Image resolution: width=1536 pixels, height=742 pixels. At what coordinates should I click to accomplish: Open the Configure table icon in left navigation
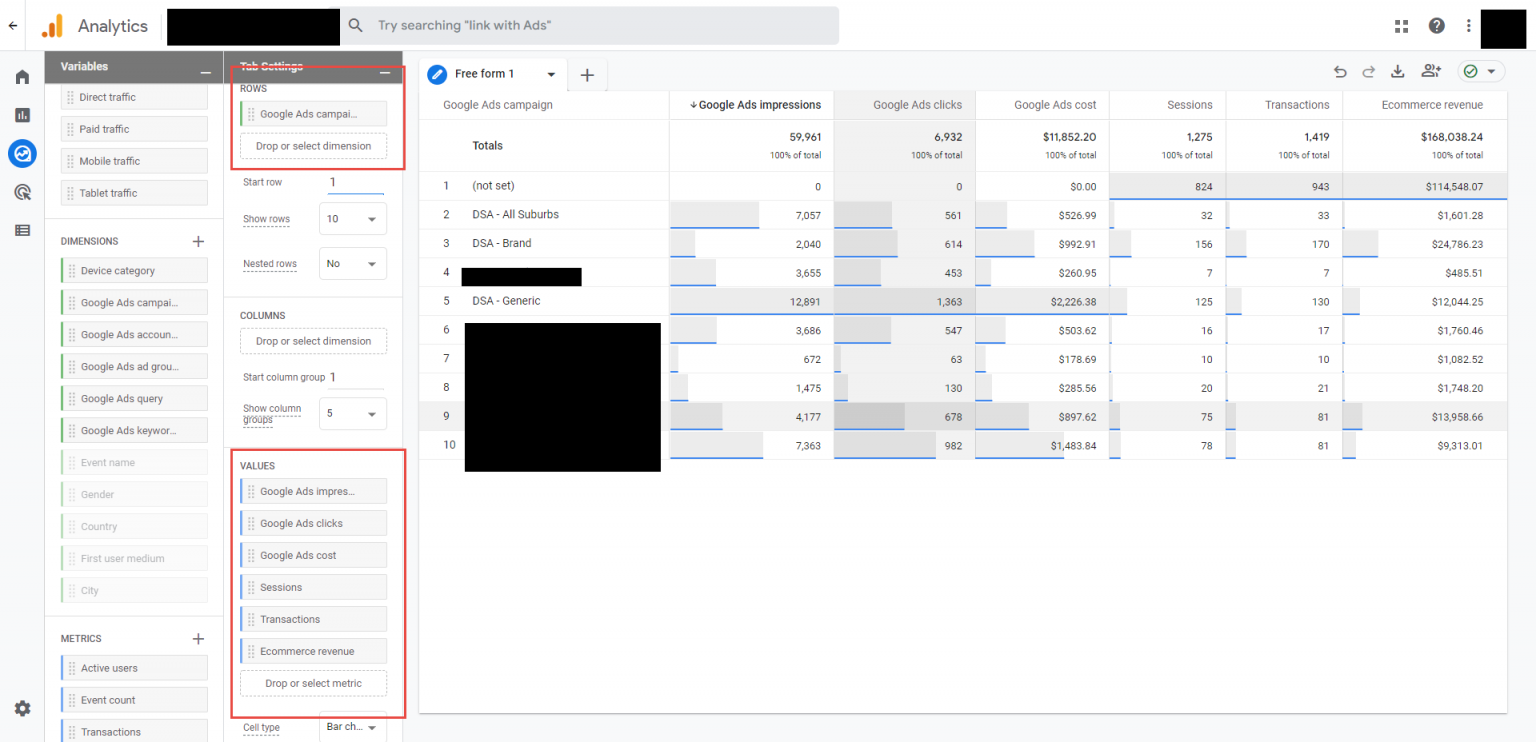click(22, 230)
